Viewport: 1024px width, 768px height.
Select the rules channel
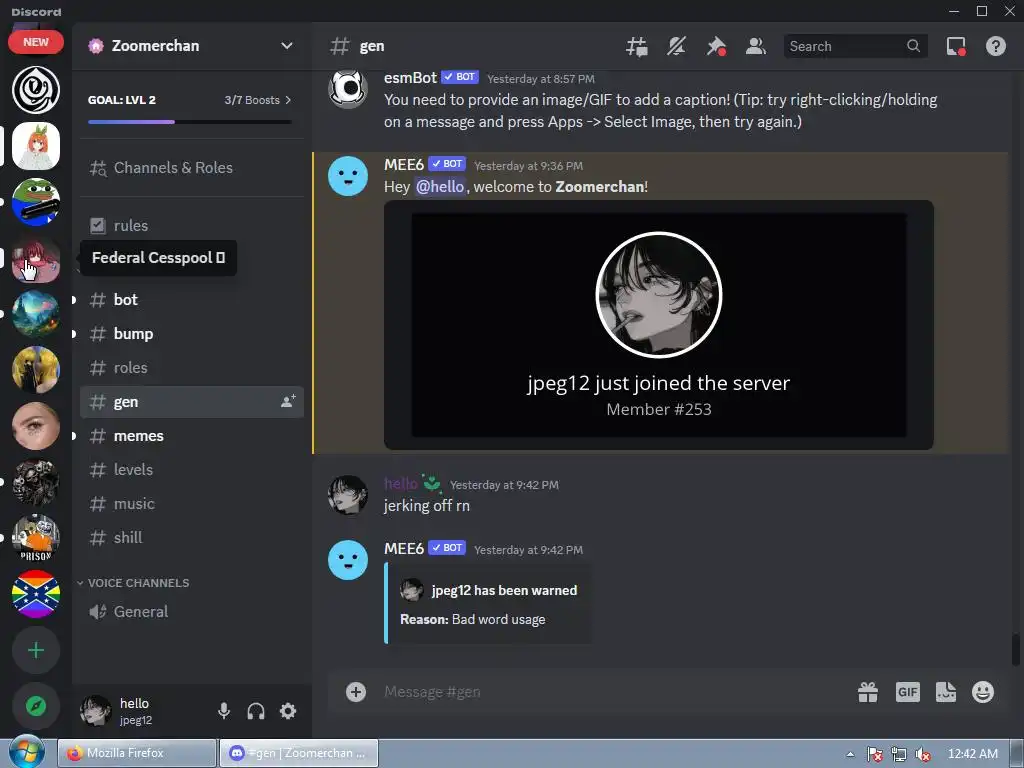191,225
